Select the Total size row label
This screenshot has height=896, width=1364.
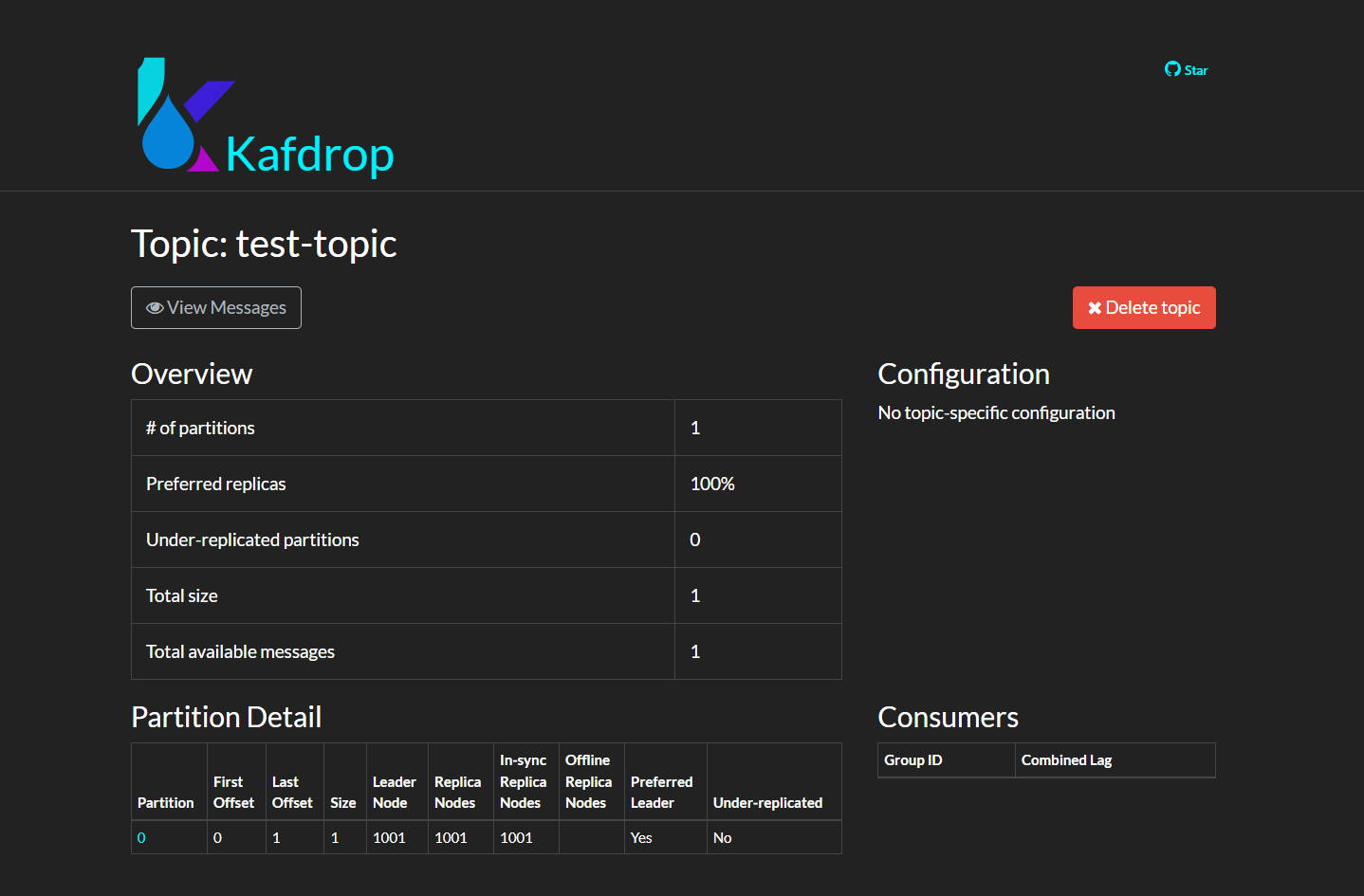point(182,595)
